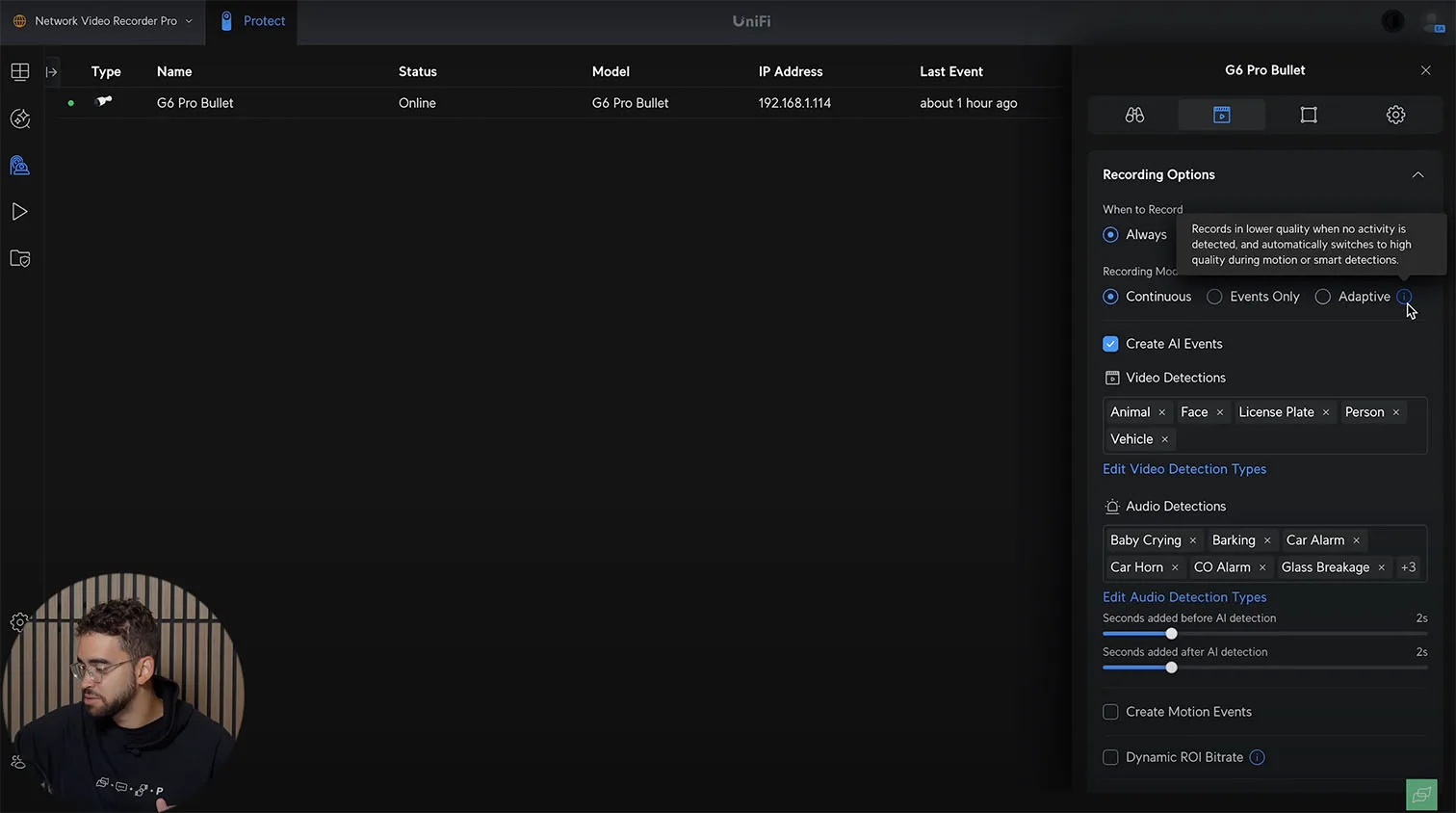Sort by the Type column header
The width and height of the screenshot is (1456, 813).
[x=106, y=71]
